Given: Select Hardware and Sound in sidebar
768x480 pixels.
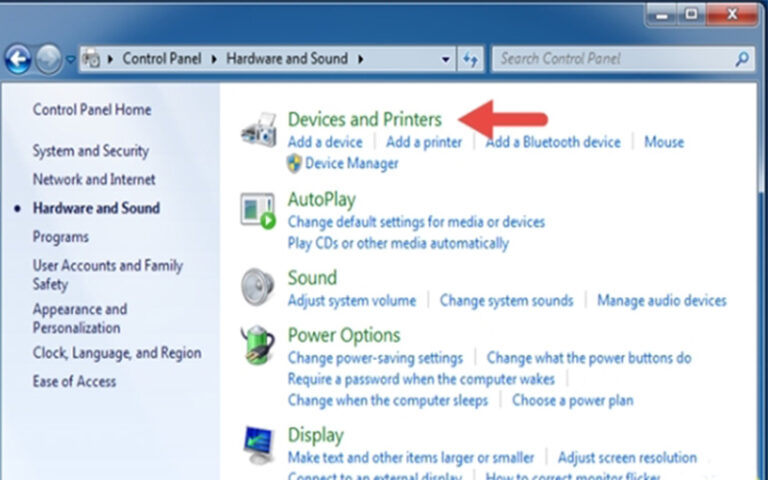Looking at the screenshot, I should 96,208.
